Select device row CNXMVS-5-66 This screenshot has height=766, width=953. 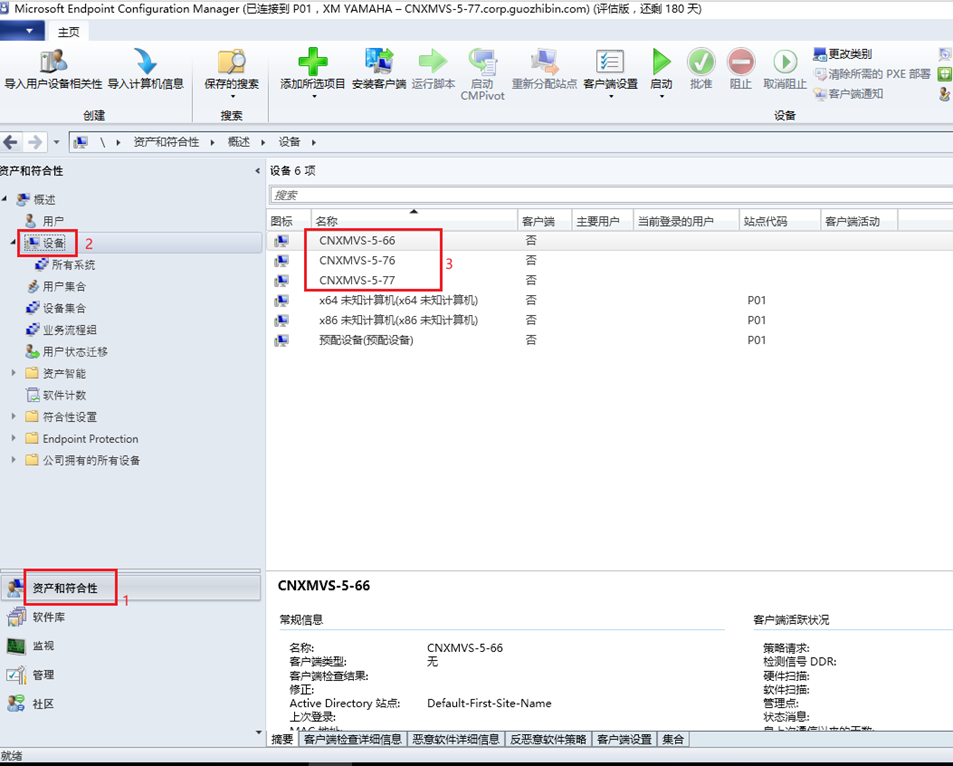click(610, 241)
